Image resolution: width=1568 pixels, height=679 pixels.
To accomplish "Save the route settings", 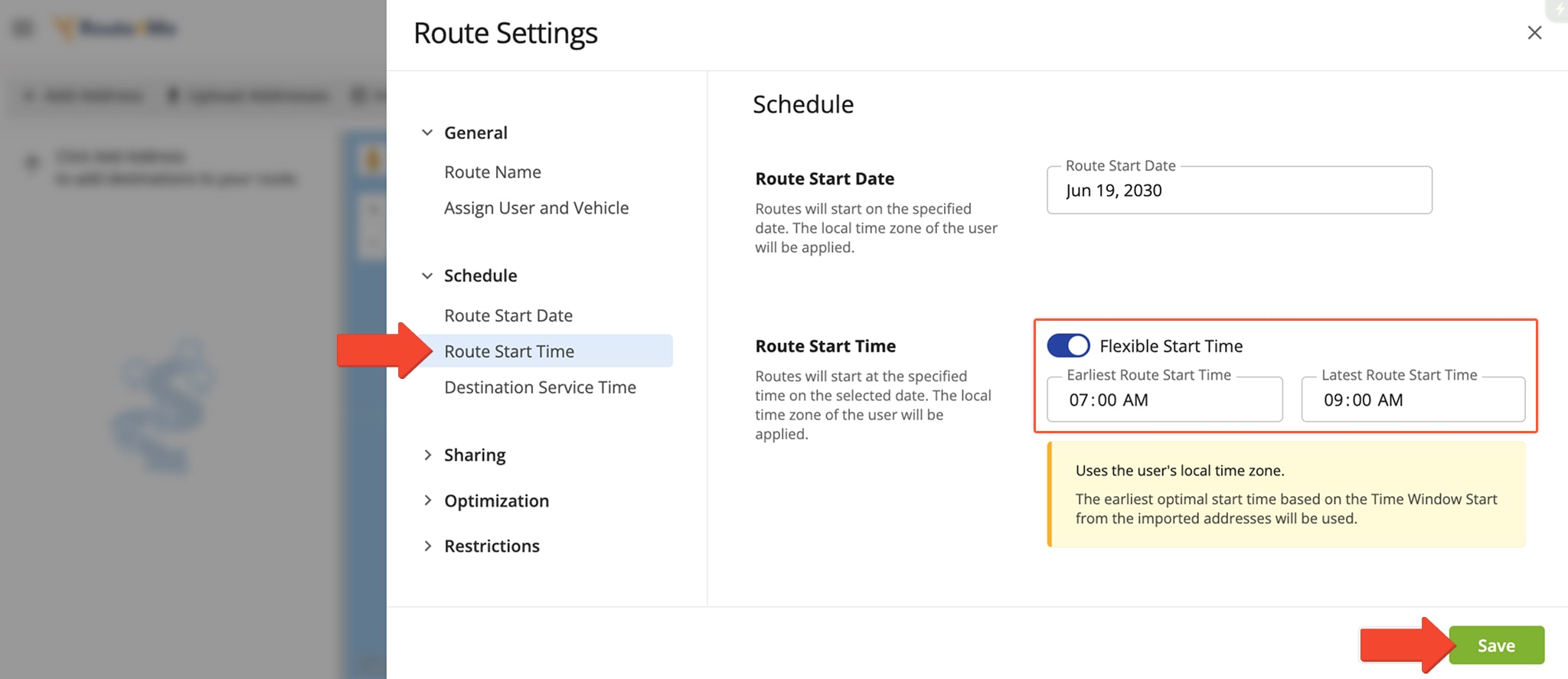I will point(1496,645).
